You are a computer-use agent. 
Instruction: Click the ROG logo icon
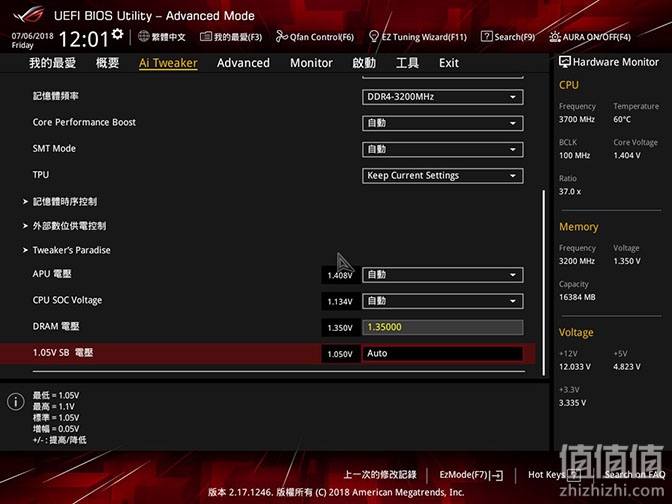tap(28, 15)
